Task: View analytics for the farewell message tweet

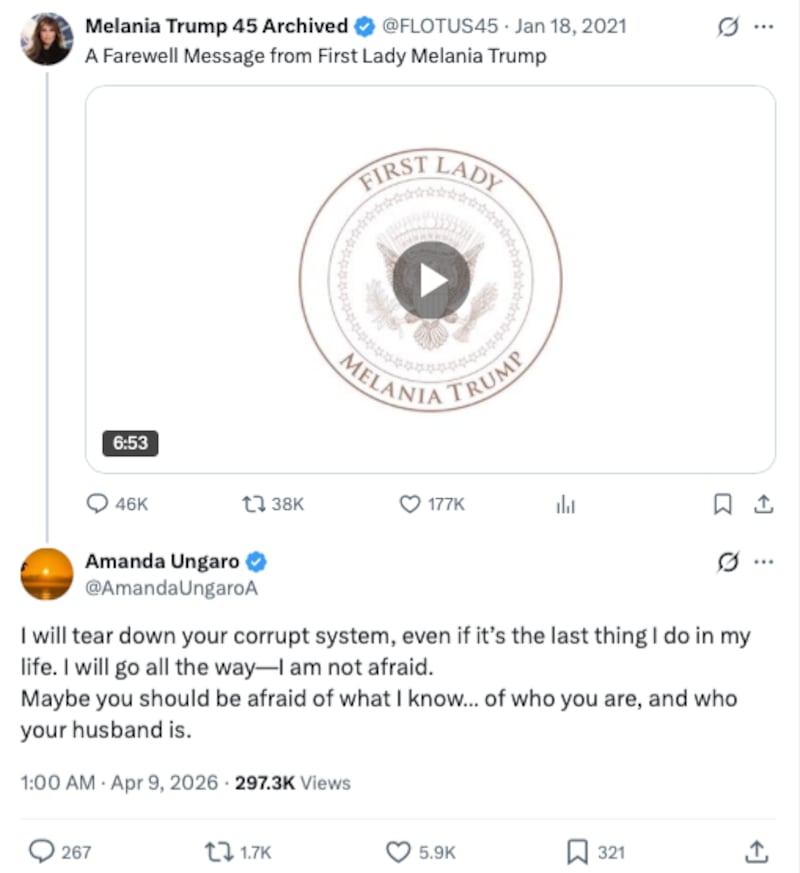Action: [x=565, y=504]
